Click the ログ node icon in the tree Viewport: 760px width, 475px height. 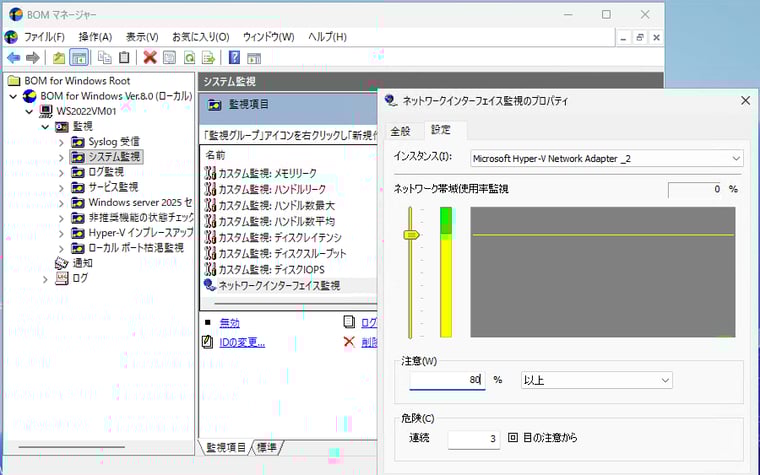tap(62, 278)
